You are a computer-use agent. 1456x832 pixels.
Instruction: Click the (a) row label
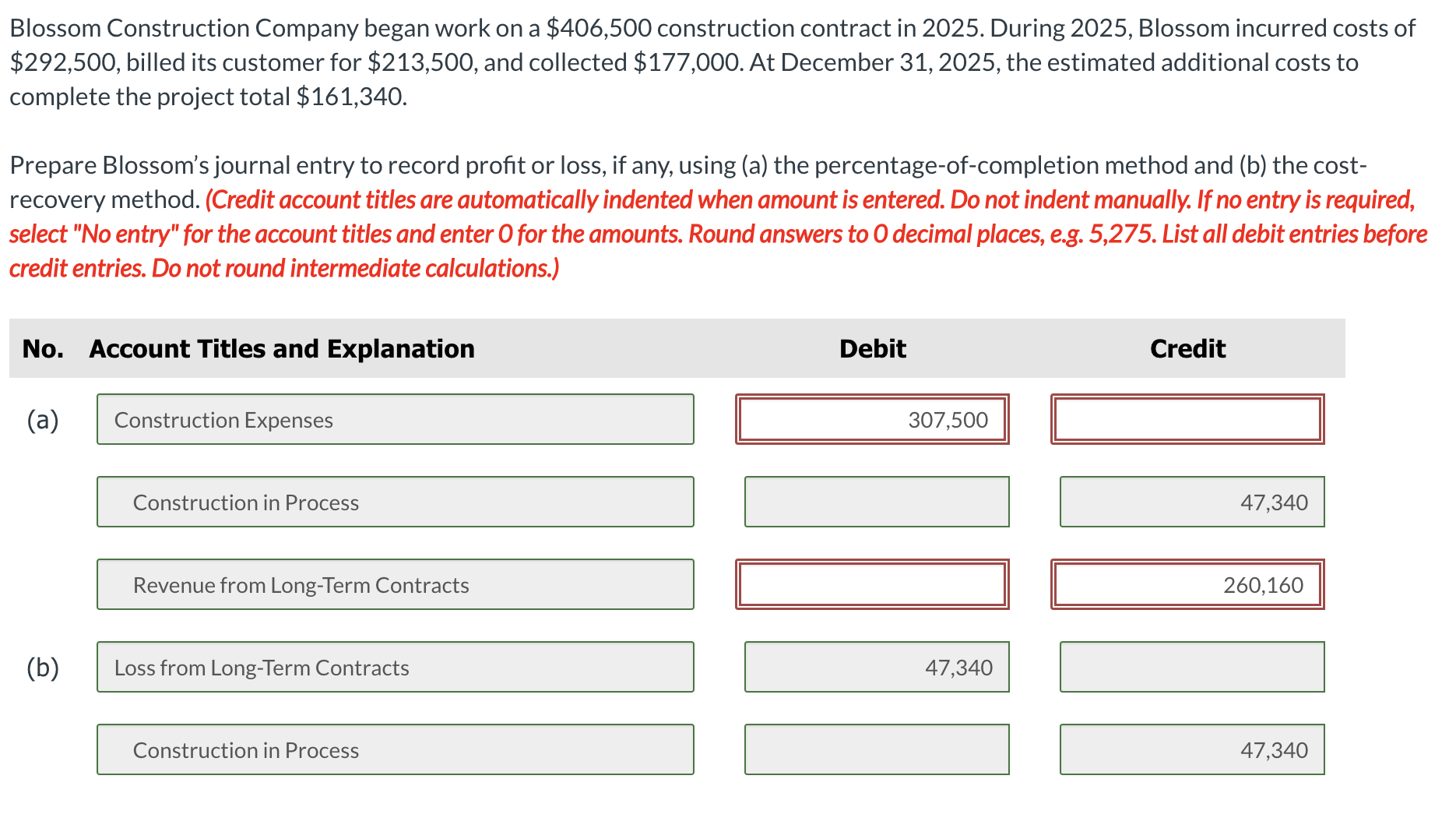coord(43,419)
